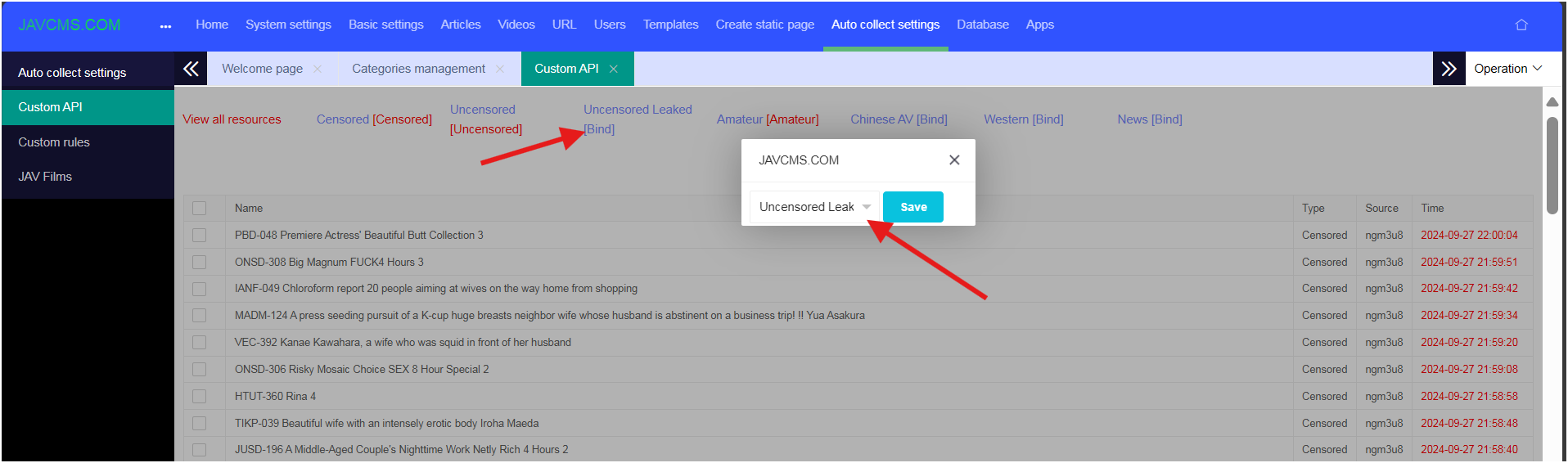1568x463 pixels.
Task: Open the Database menu
Action: (x=982, y=25)
